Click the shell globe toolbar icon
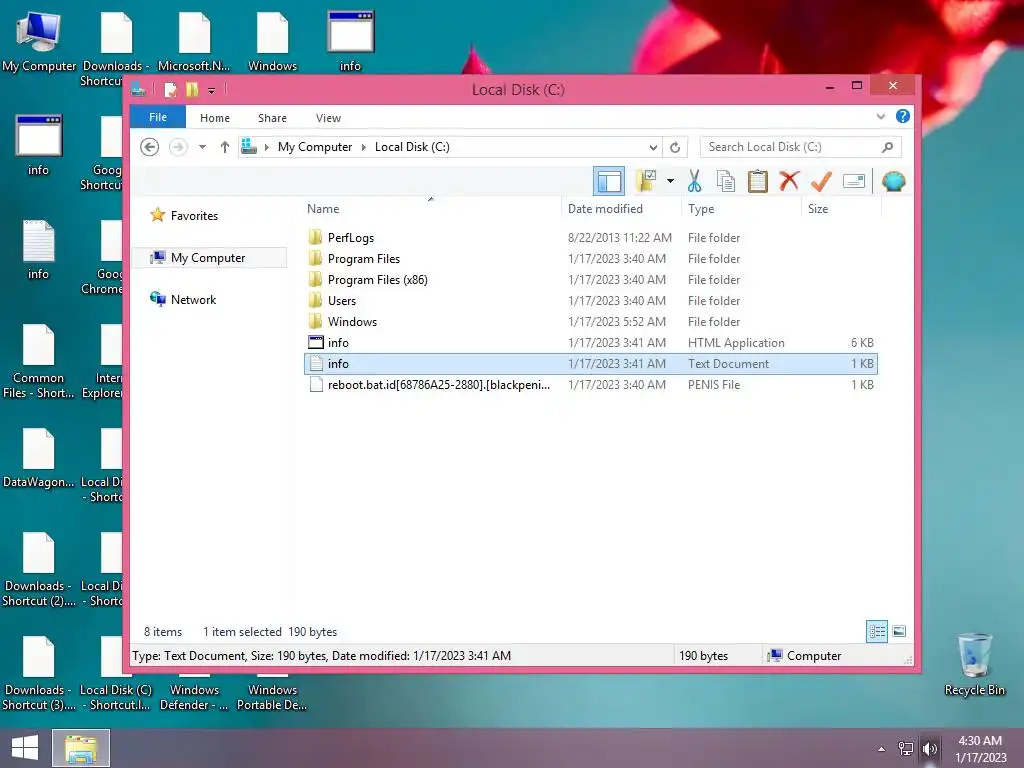The width and height of the screenshot is (1024, 768). [893, 181]
